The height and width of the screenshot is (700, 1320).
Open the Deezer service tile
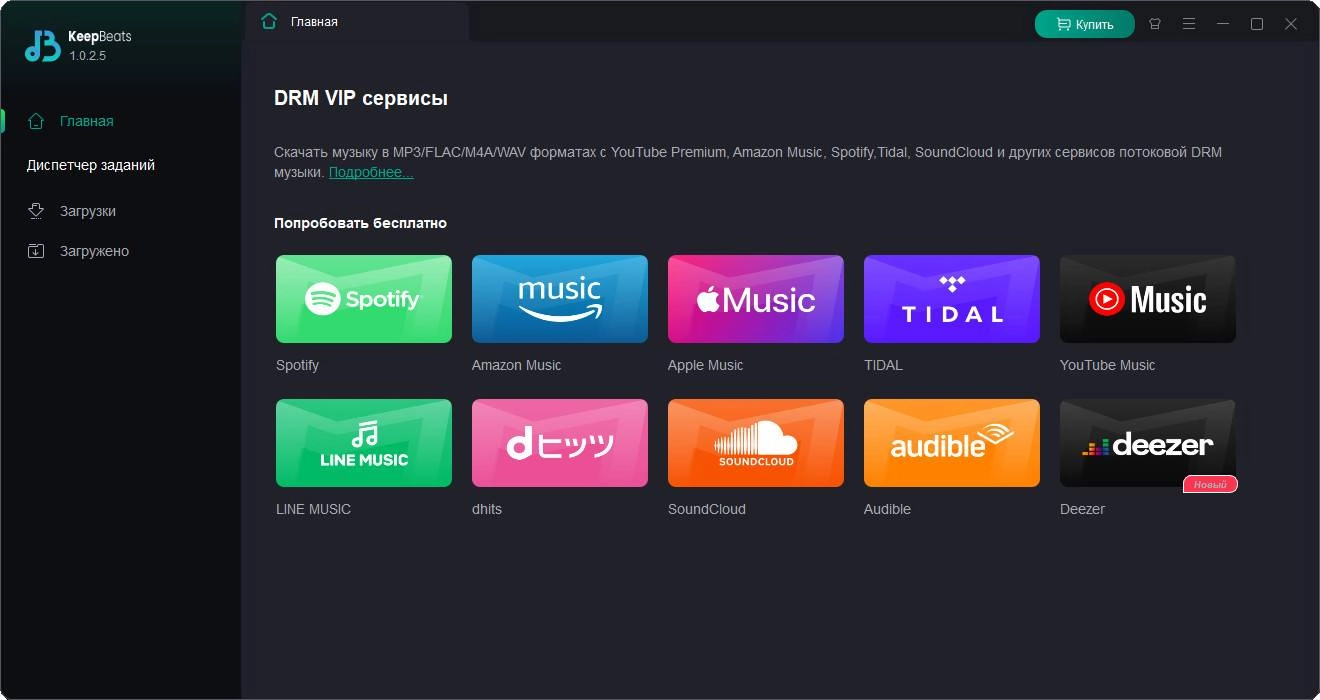[x=1148, y=443]
